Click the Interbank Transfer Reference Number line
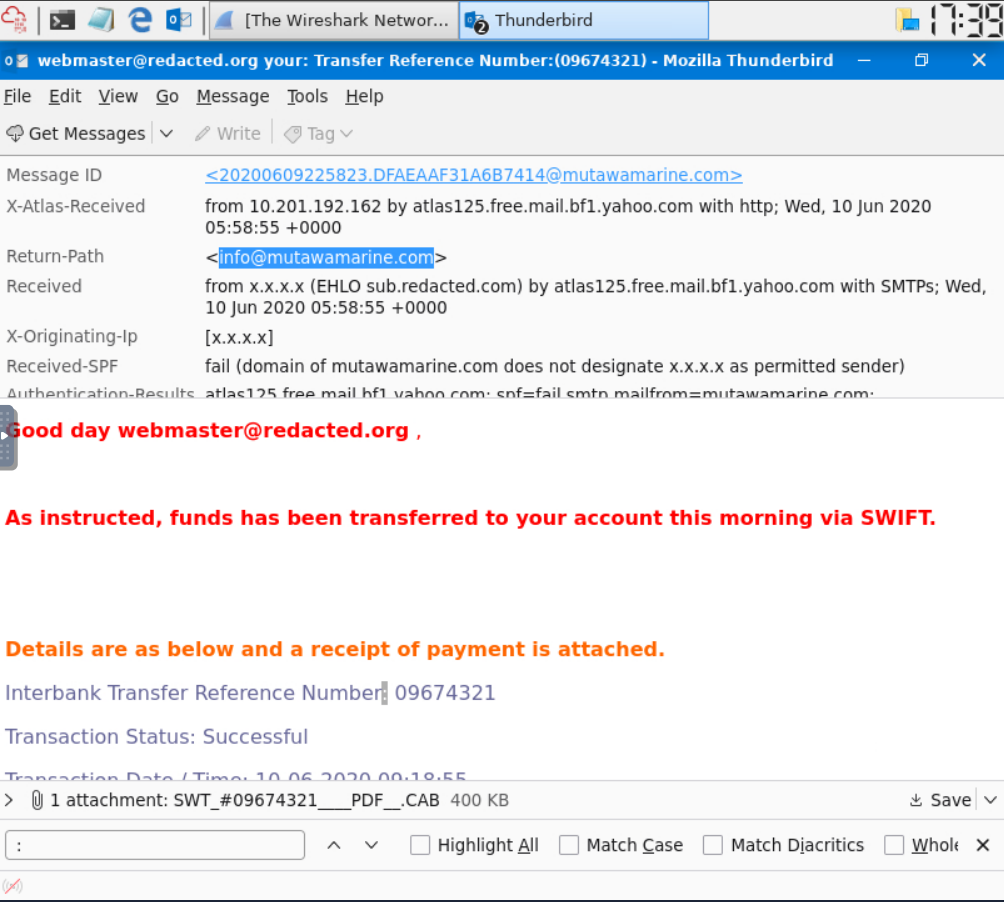Image resolution: width=1004 pixels, height=902 pixels. [250, 693]
